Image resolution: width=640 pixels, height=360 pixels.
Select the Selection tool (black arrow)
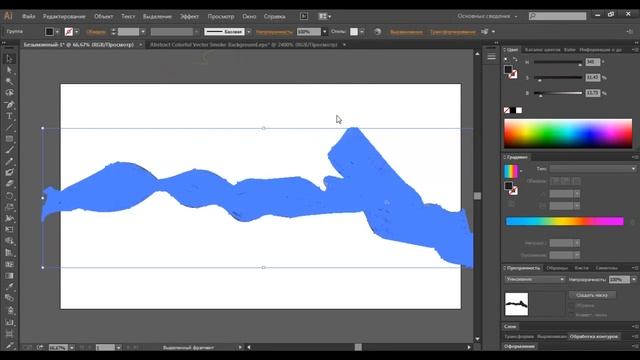pos(9,59)
